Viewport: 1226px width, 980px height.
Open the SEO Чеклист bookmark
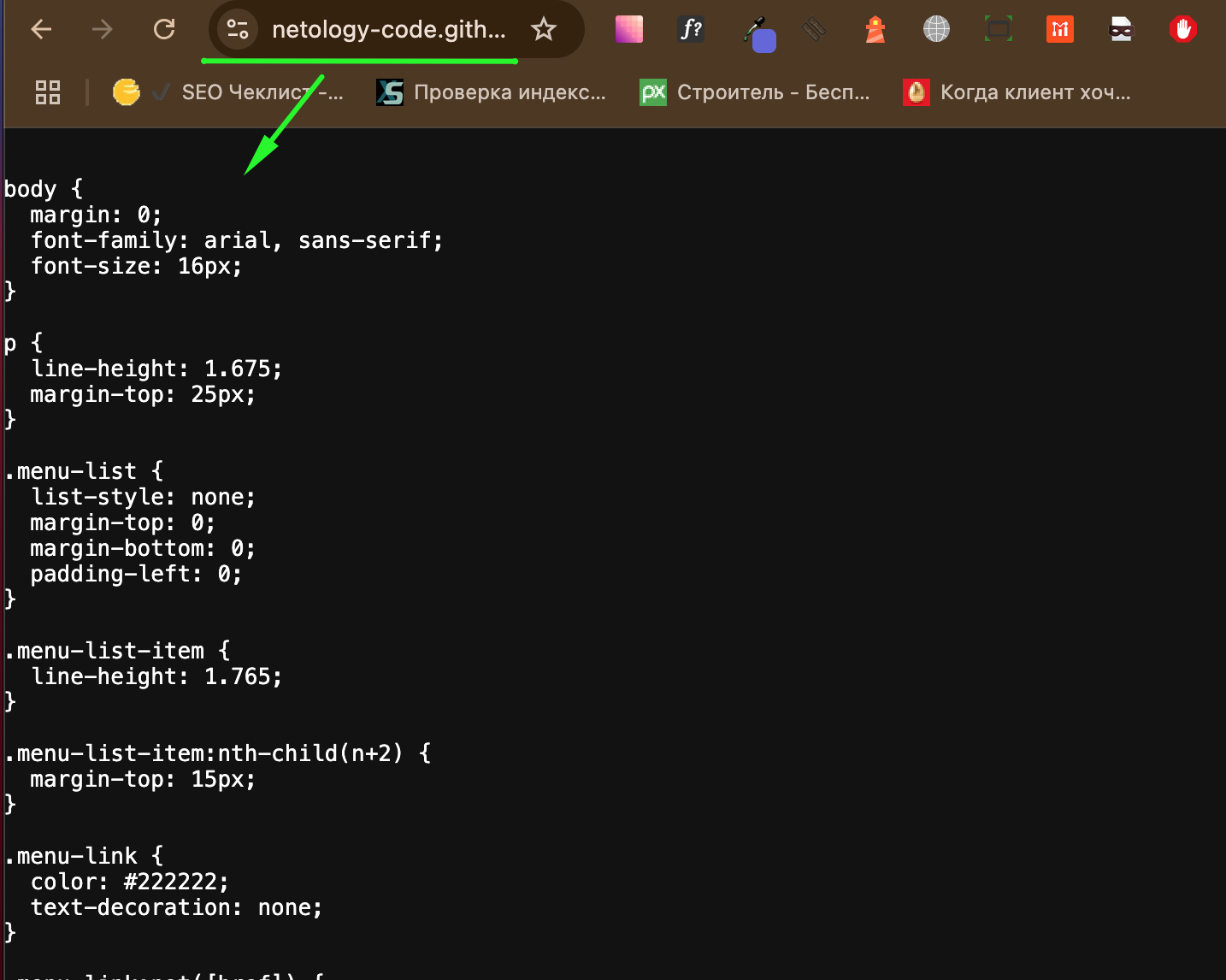click(227, 92)
